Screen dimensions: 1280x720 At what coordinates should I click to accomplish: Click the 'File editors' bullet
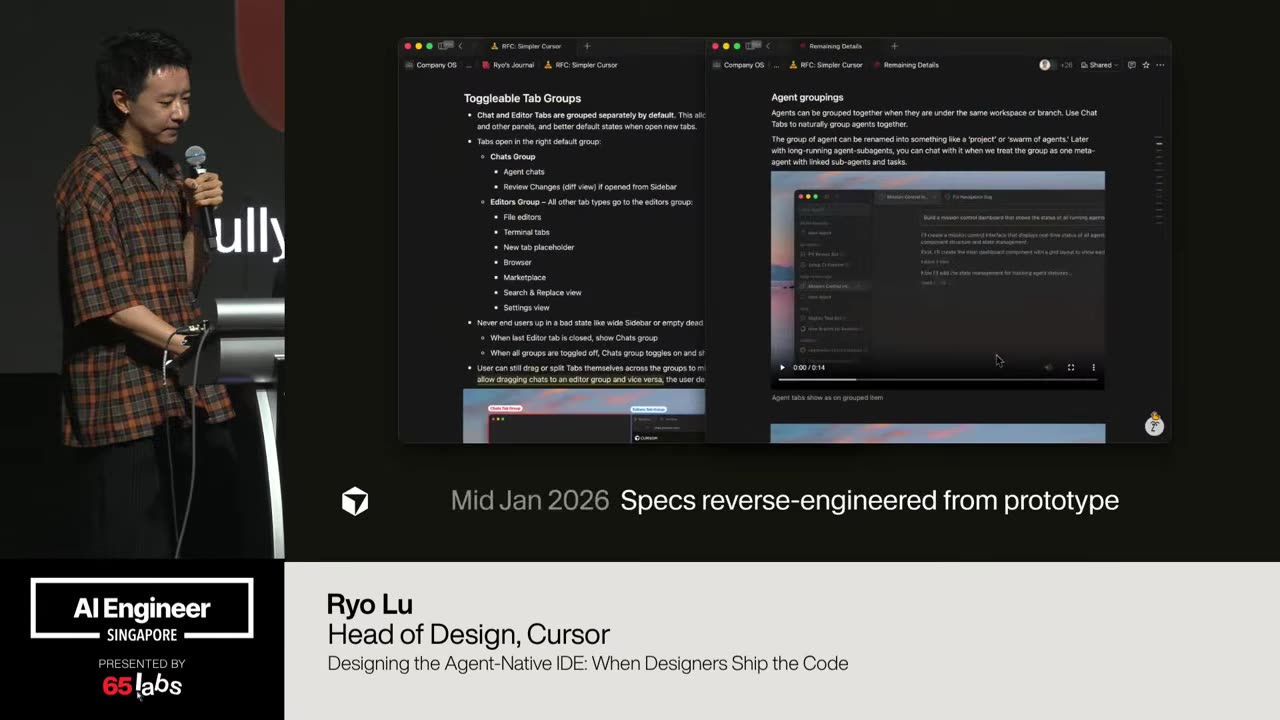coord(522,217)
